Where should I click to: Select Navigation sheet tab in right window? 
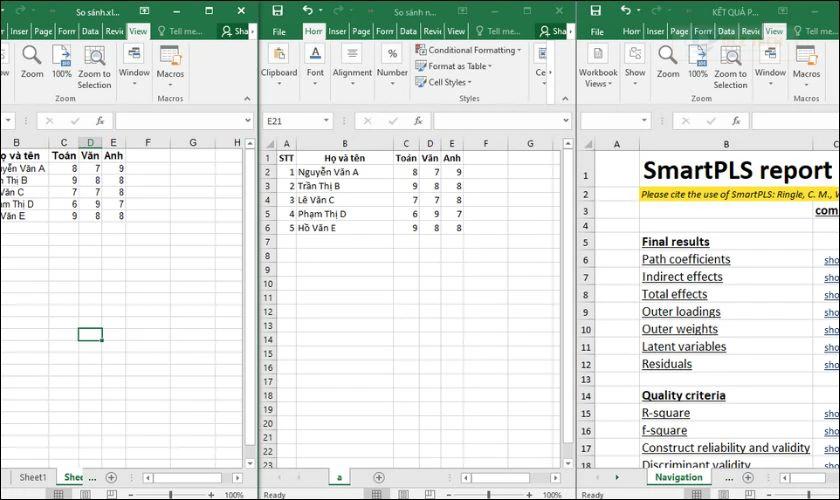coord(679,477)
